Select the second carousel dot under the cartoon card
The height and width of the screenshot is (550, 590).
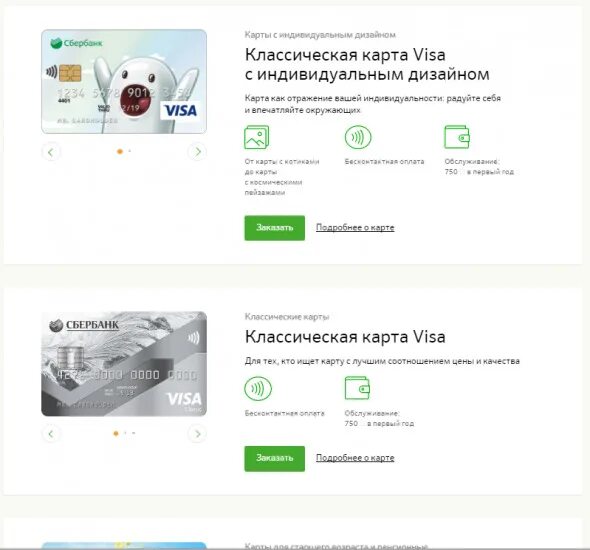[x=129, y=151]
